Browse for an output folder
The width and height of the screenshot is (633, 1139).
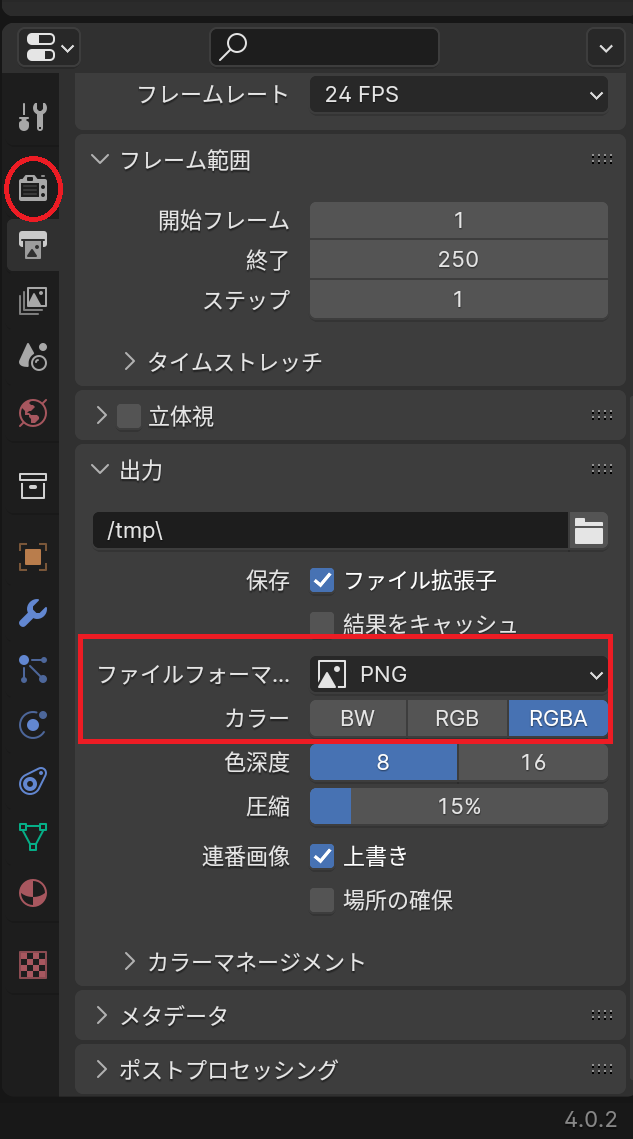pos(588,531)
